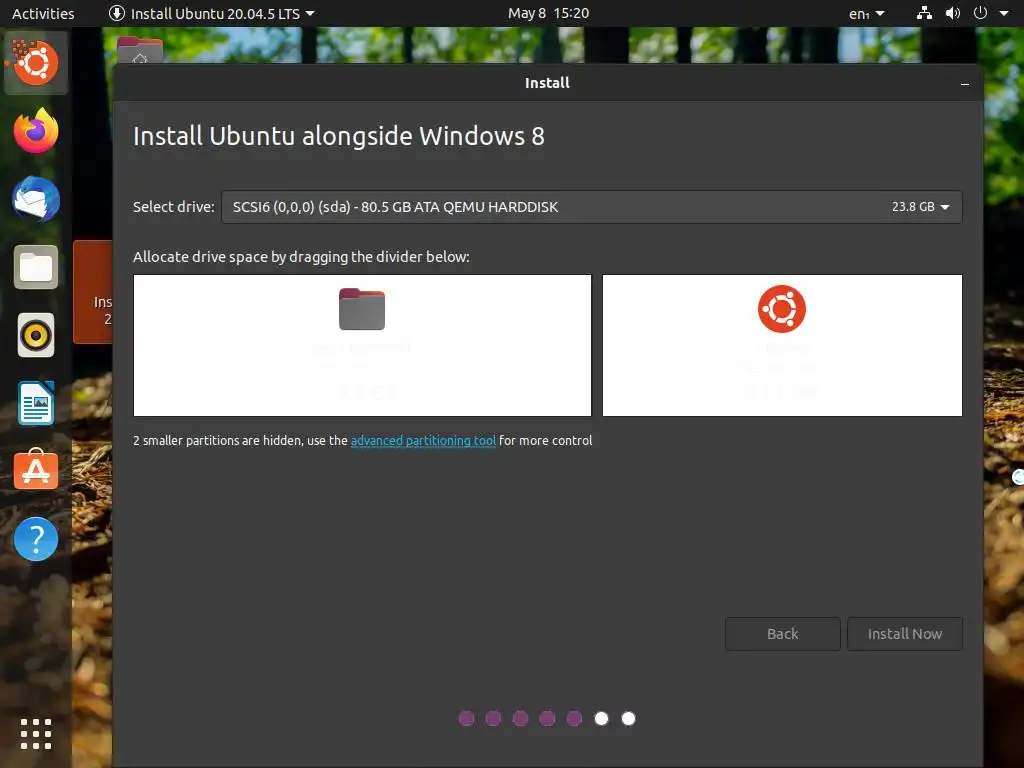Click the Ubuntu partition pane
This screenshot has width=1024, height=768.
click(x=782, y=345)
